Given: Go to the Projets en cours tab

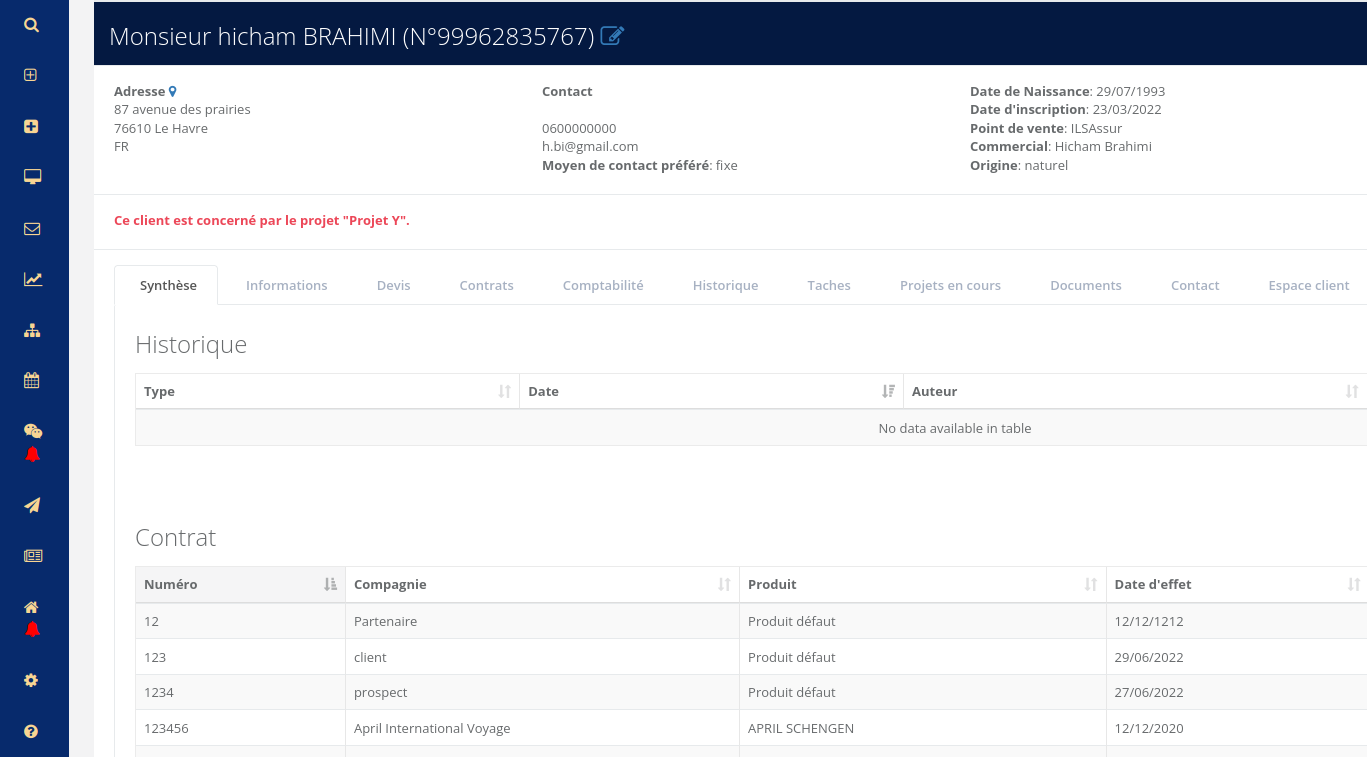Looking at the screenshot, I should pos(949,285).
